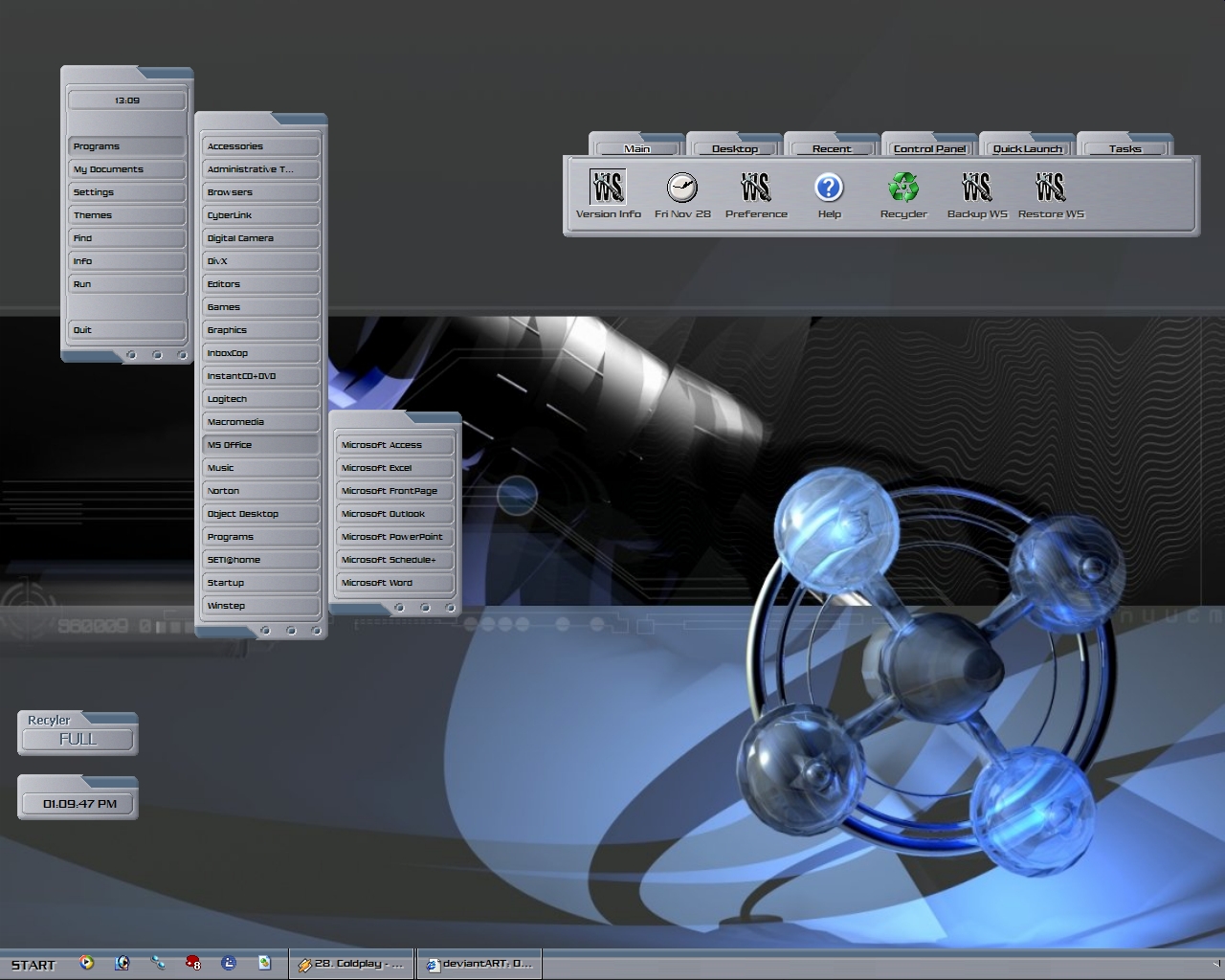Launch Windows Media Player from the taskbar

point(87,963)
